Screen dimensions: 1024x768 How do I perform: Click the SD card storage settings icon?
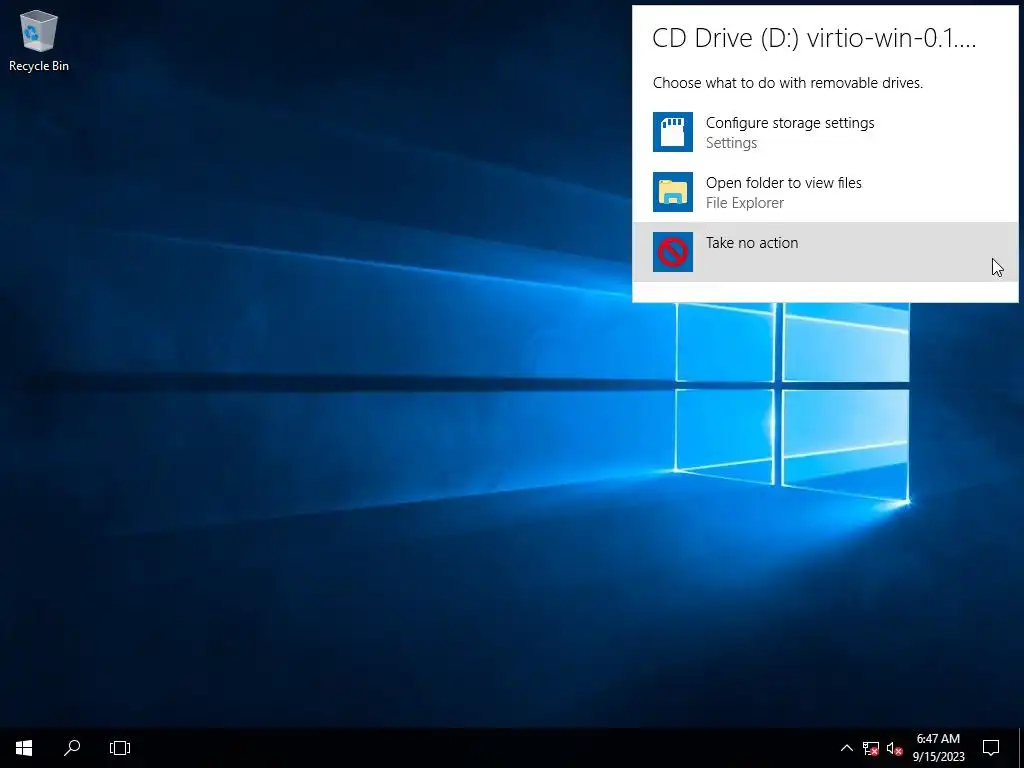pos(673,132)
